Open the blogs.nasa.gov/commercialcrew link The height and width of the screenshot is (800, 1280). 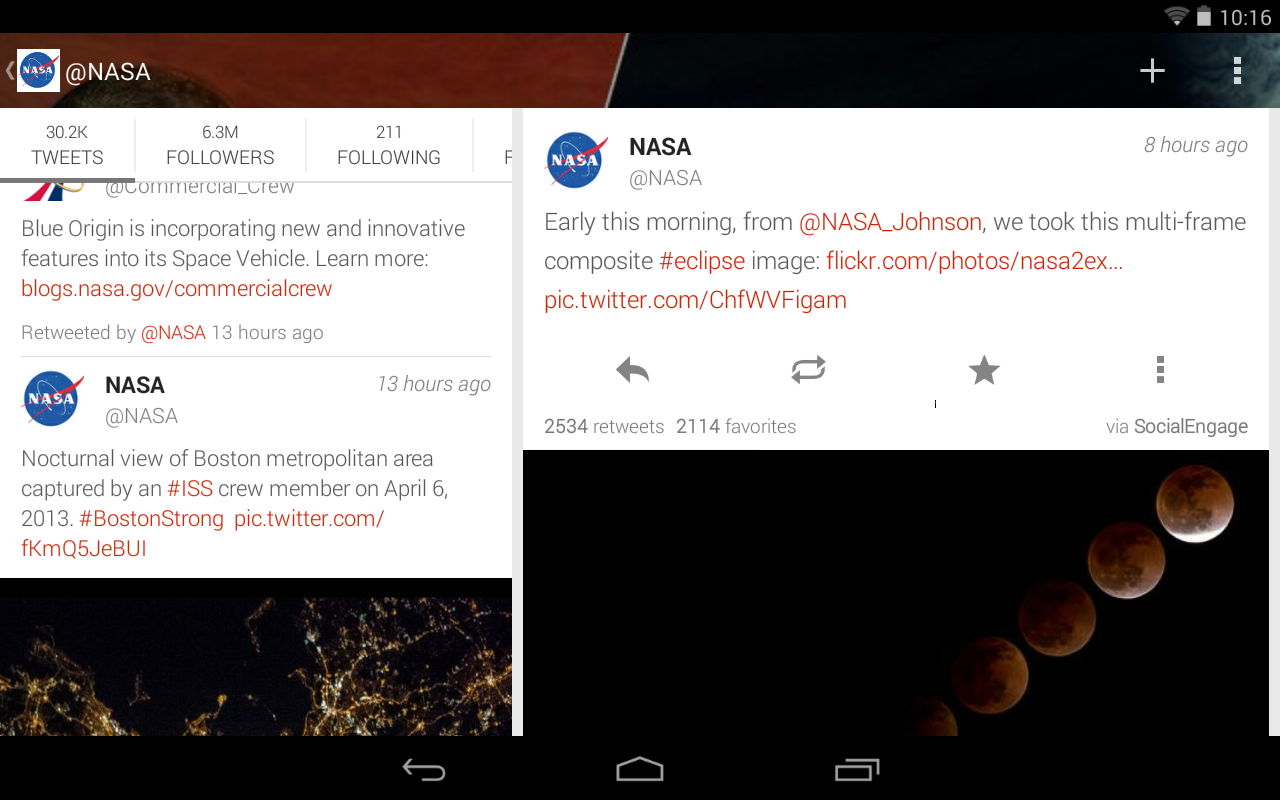pyautogui.click(x=177, y=289)
